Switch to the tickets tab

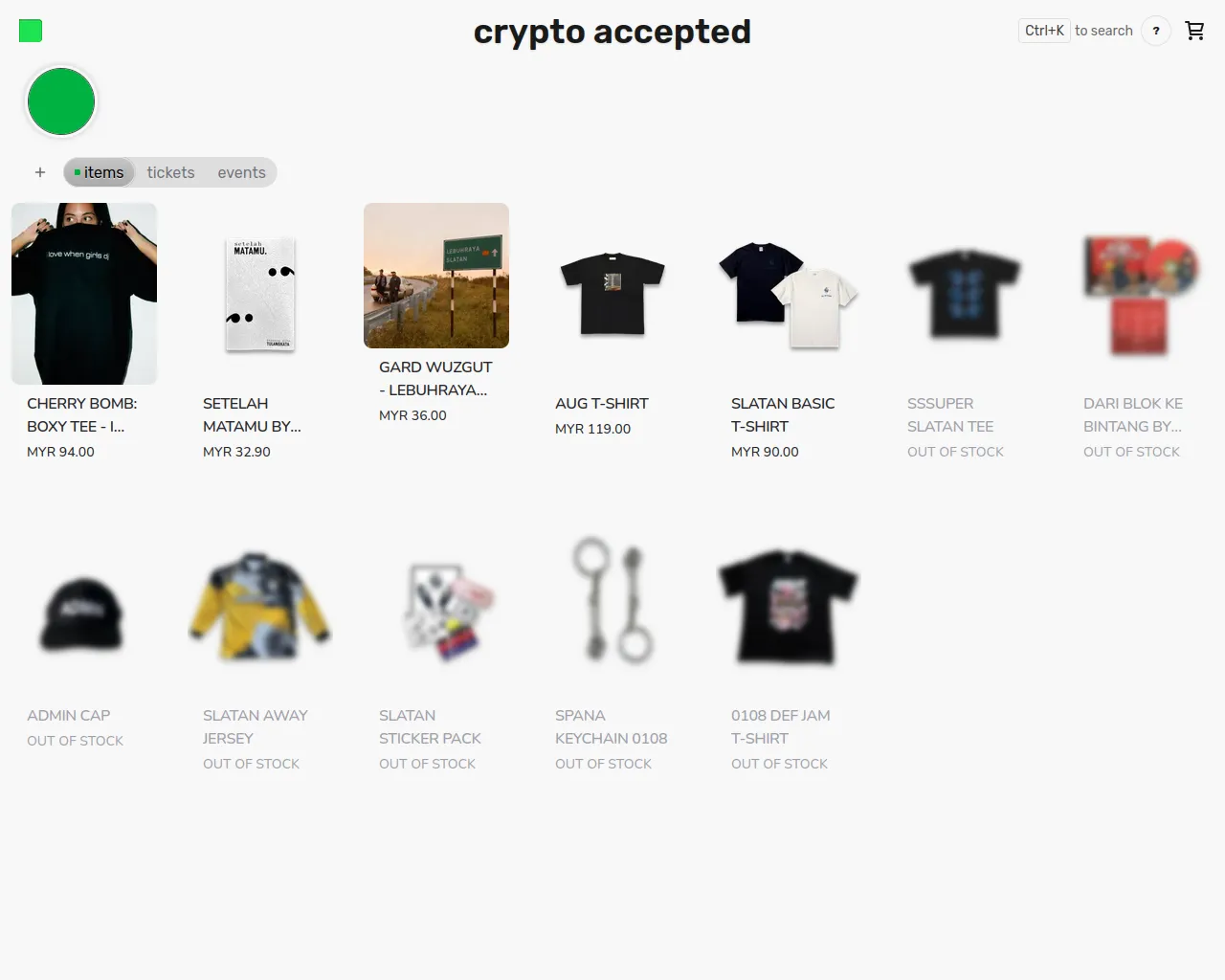point(170,172)
